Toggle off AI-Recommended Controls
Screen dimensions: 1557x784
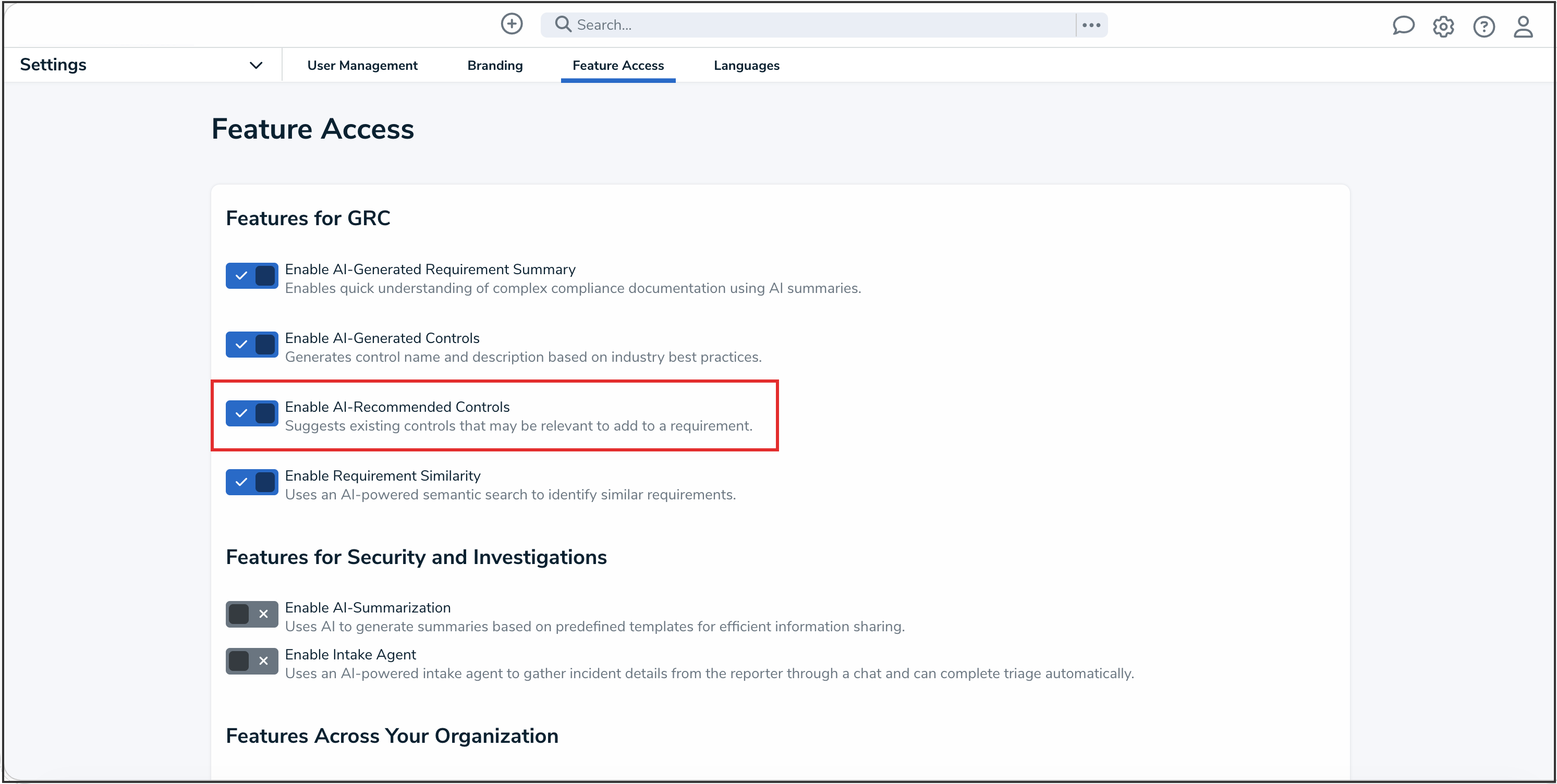click(251, 413)
